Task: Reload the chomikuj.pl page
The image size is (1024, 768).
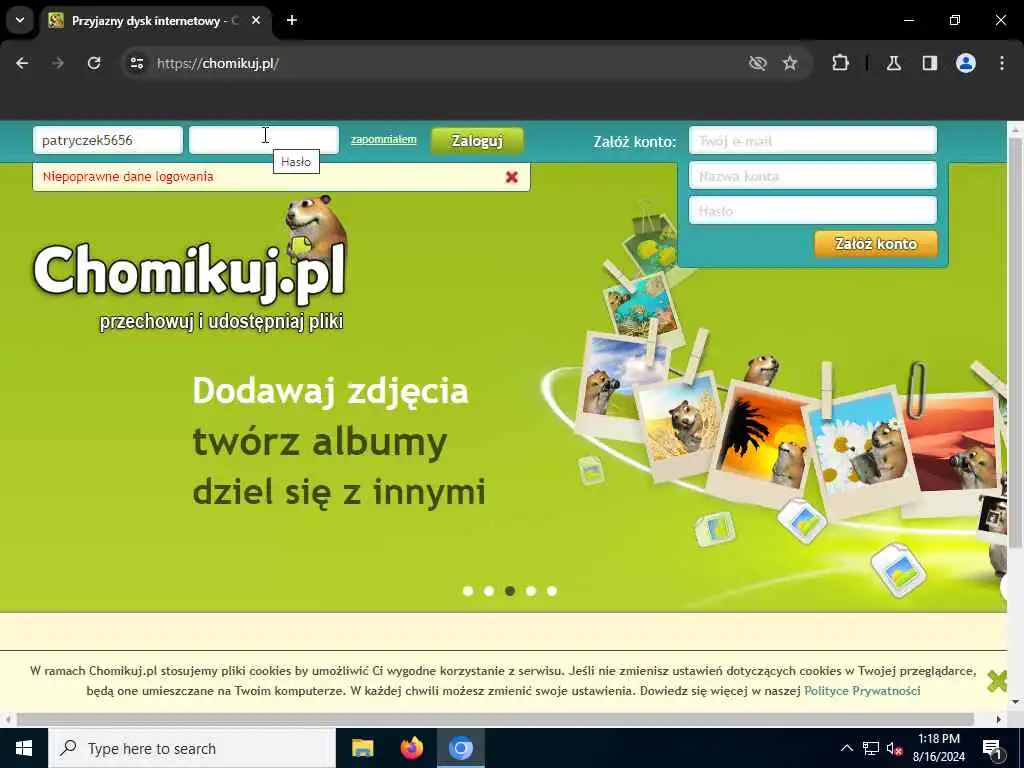Action: (x=94, y=63)
